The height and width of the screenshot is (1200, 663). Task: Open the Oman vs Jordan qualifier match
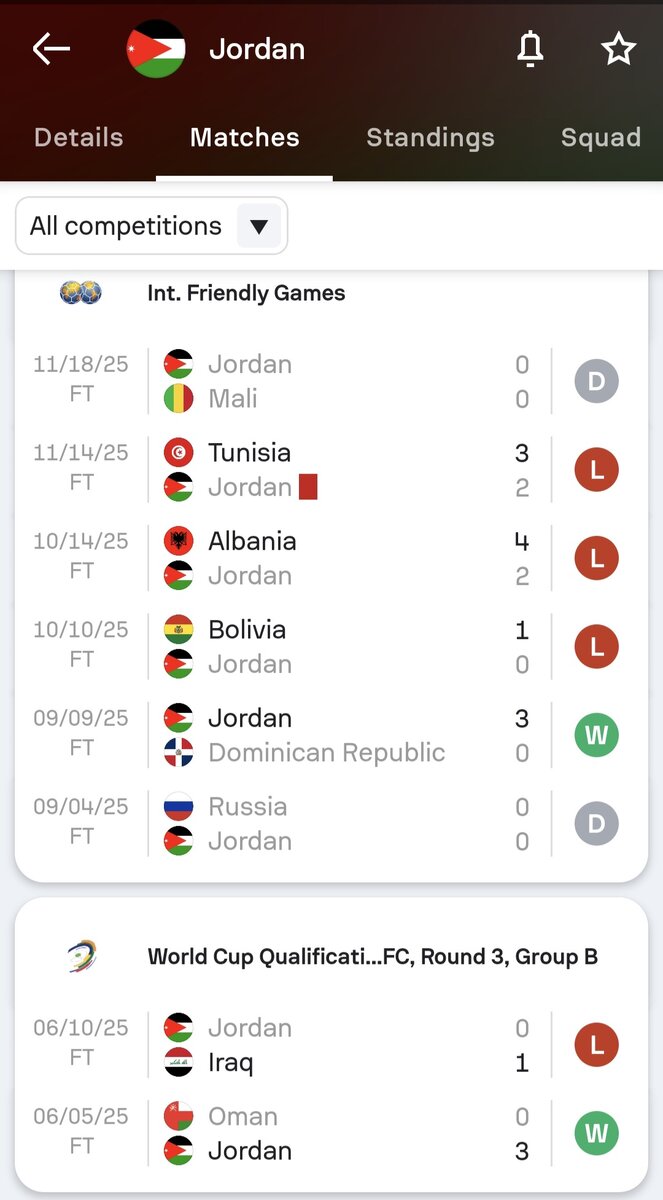pos(340,1134)
